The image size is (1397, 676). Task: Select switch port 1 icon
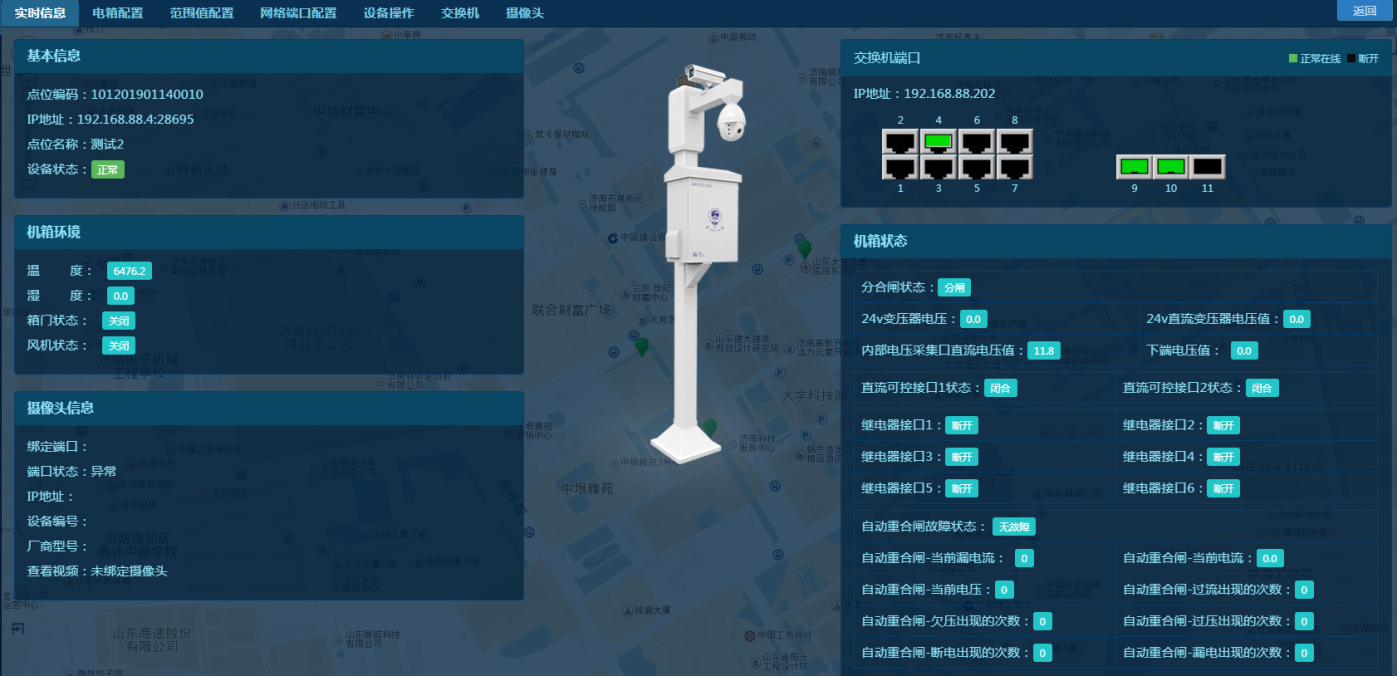coord(900,167)
